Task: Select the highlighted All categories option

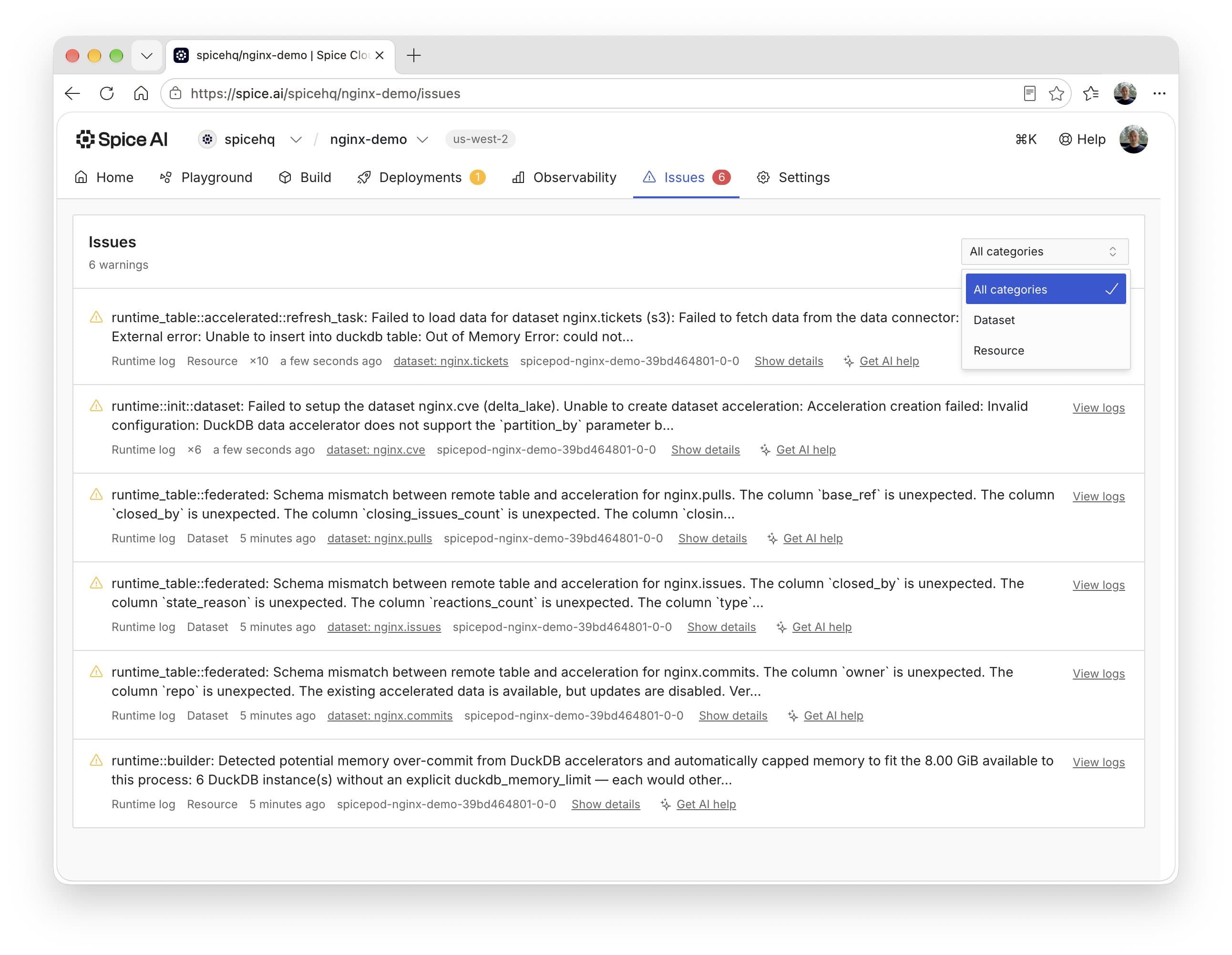Action: point(1046,289)
